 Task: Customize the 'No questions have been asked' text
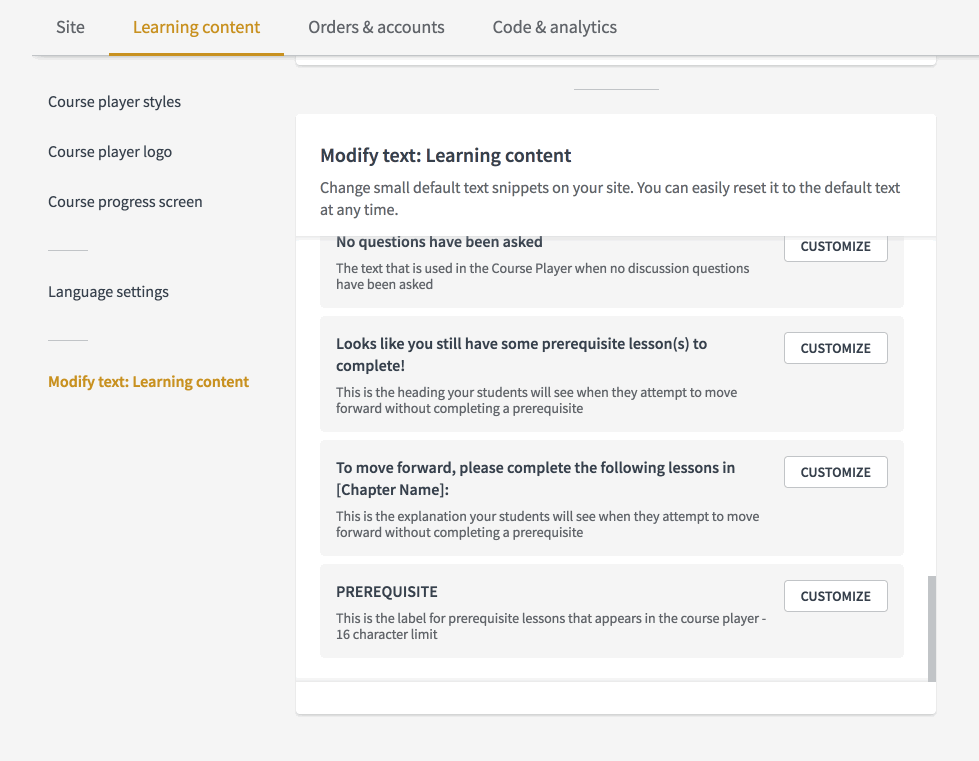[835, 247]
